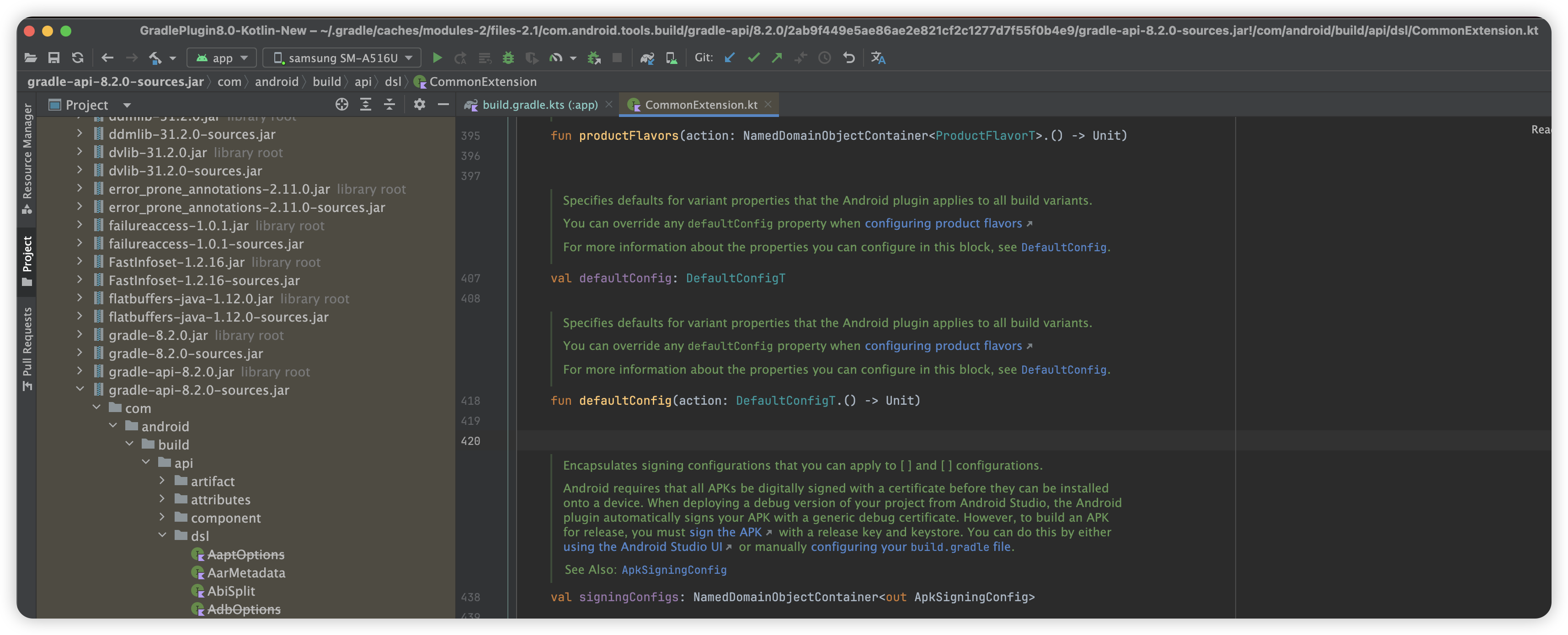Click the Translate icon in toolbar
This screenshot has height=635, width=1568.
click(878, 58)
